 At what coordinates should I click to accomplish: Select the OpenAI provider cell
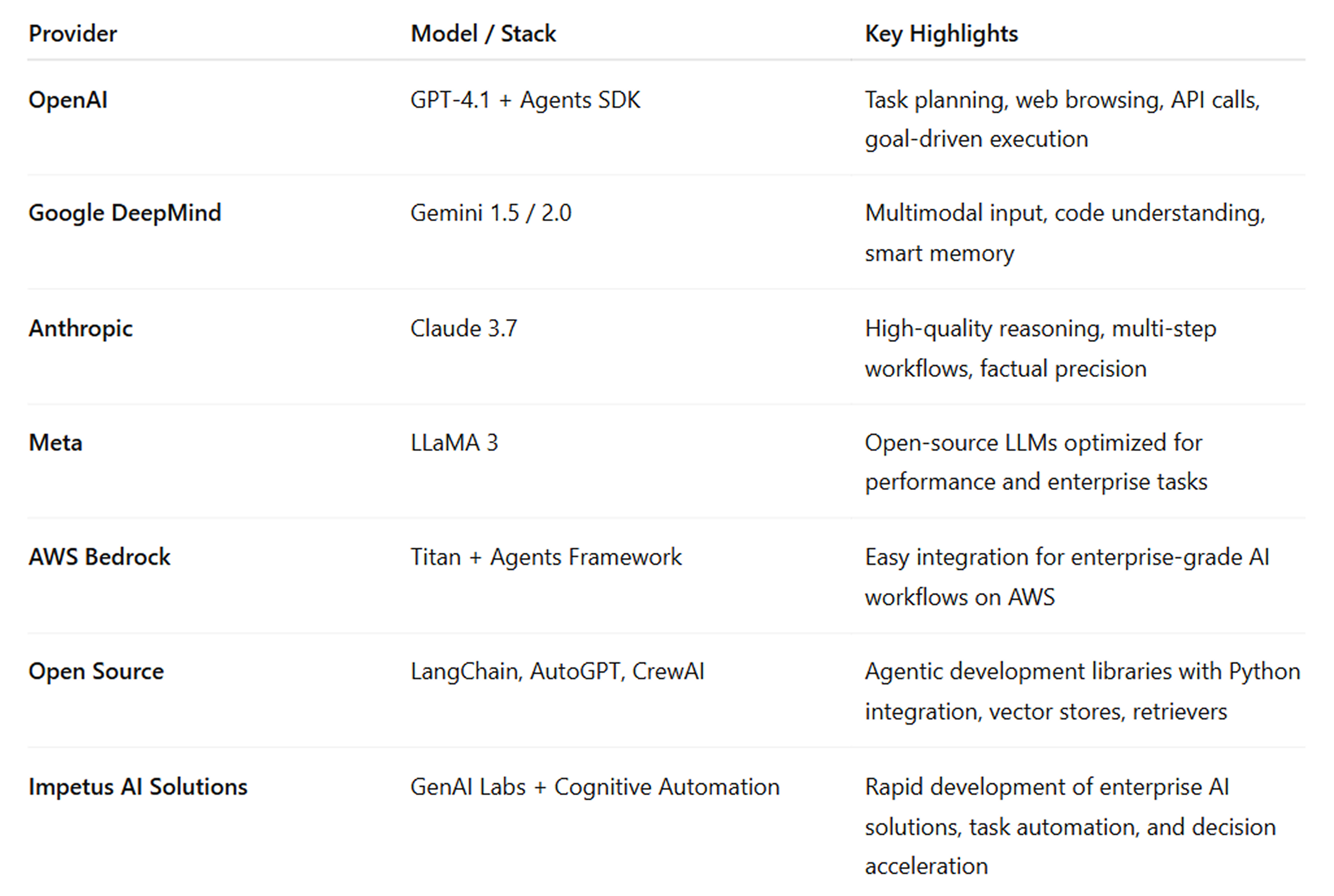tap(68, 100)
